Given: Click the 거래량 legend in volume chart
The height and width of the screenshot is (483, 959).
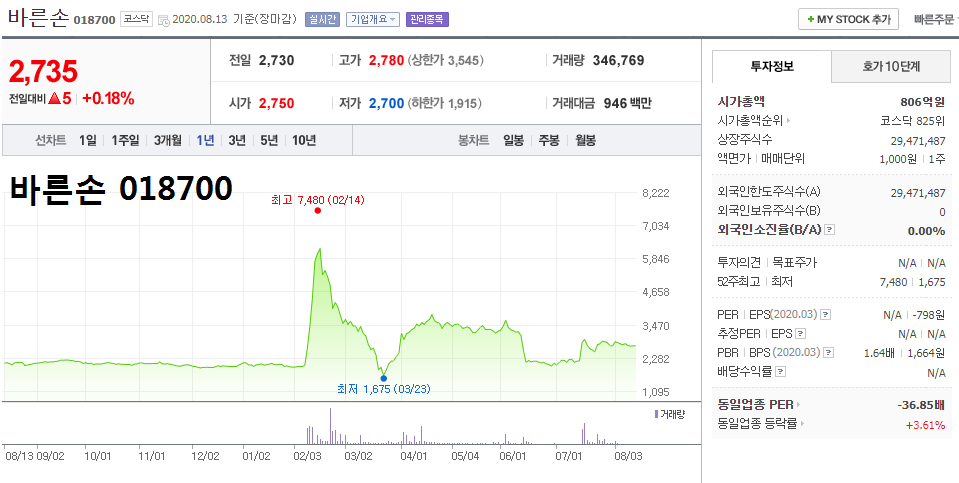Looking at the screenshot, I should coord(670,415).
